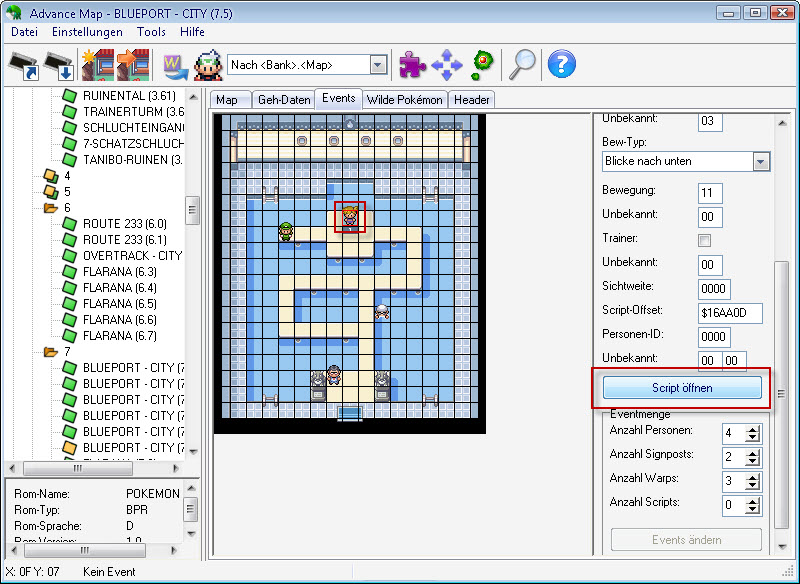Click the blue question mark help icon

pos(561,64)
